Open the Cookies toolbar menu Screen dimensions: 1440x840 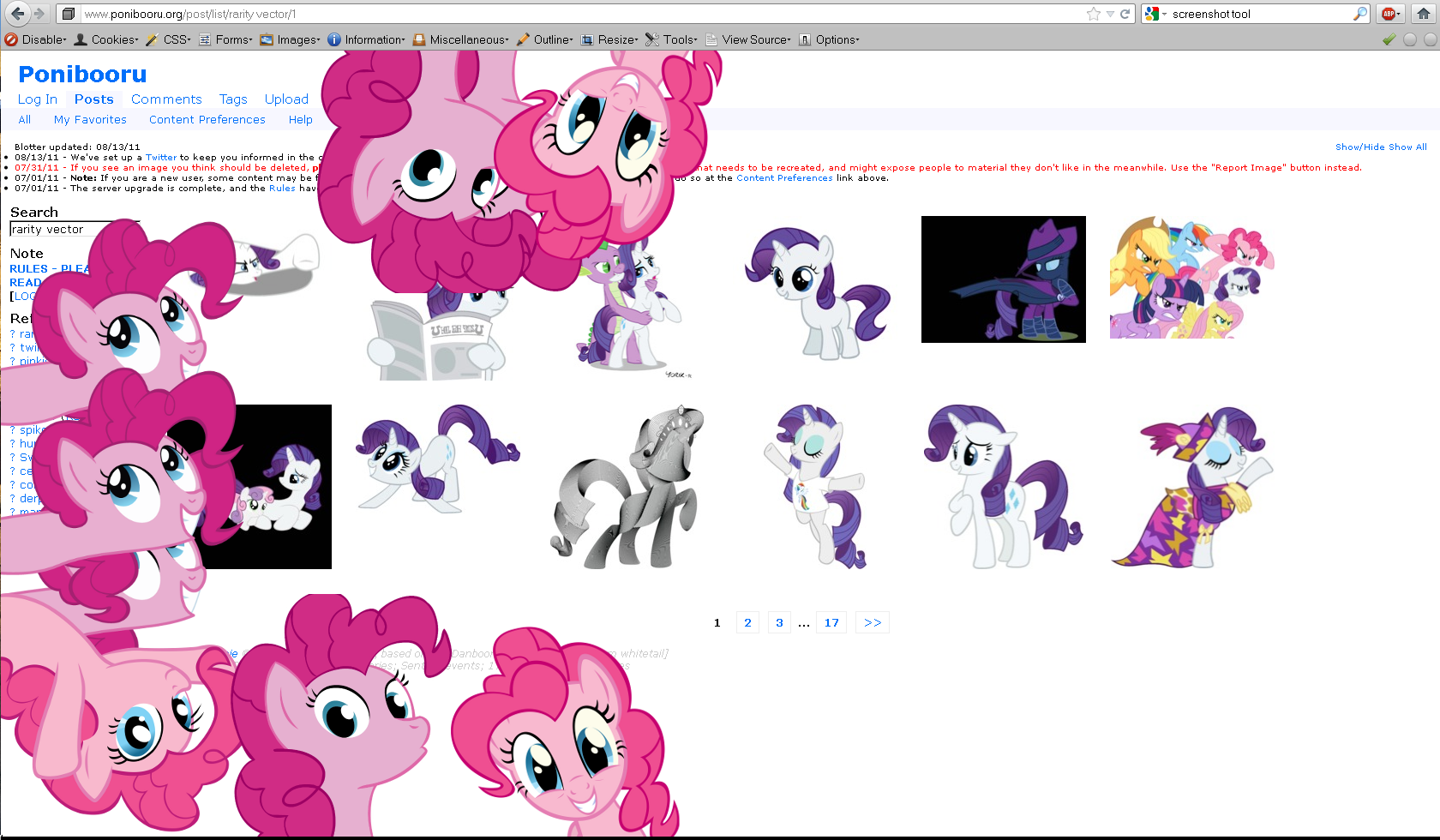click(x=106, y=39)
